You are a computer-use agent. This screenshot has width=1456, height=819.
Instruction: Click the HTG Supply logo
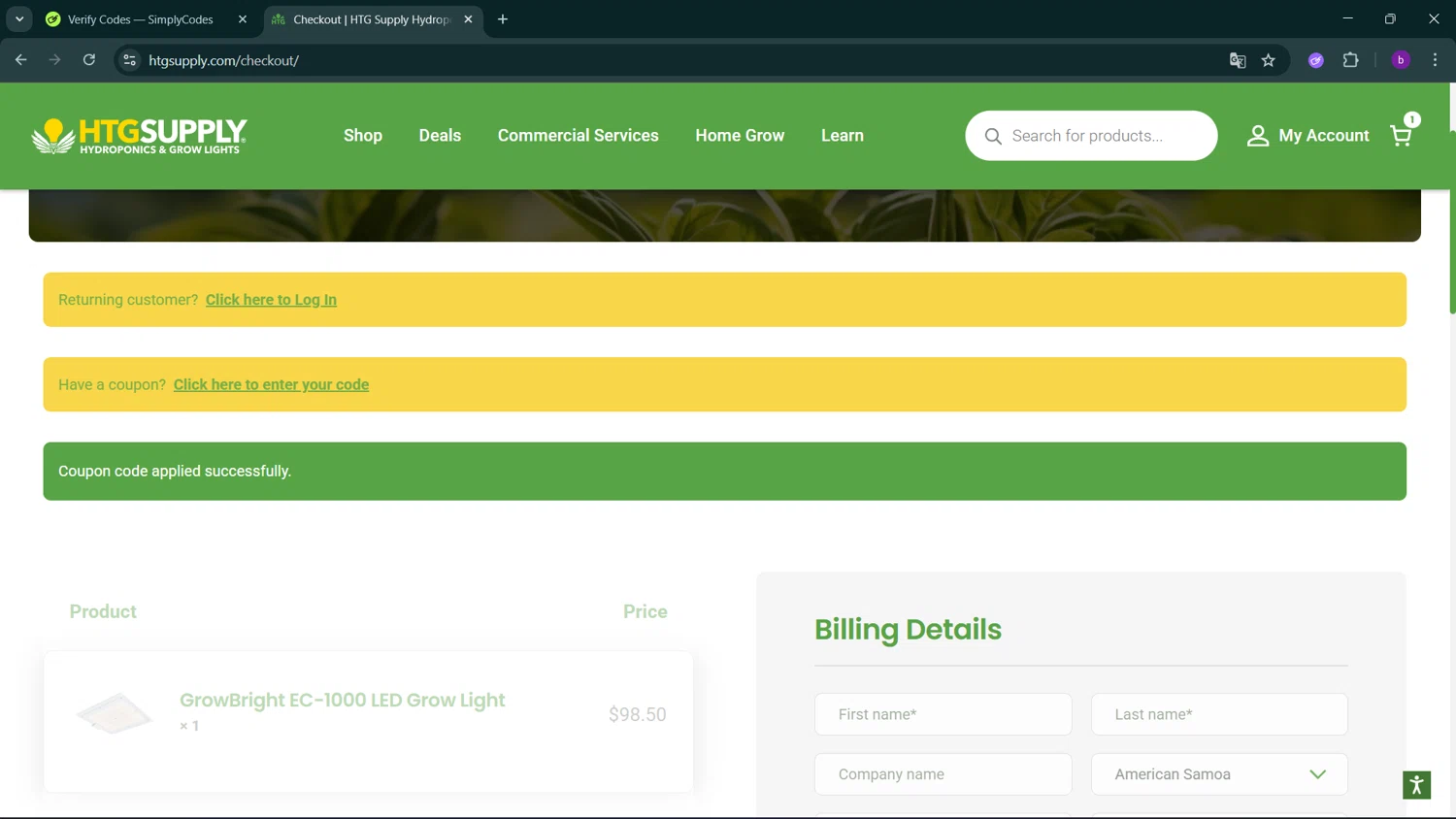tap(139, 136)
